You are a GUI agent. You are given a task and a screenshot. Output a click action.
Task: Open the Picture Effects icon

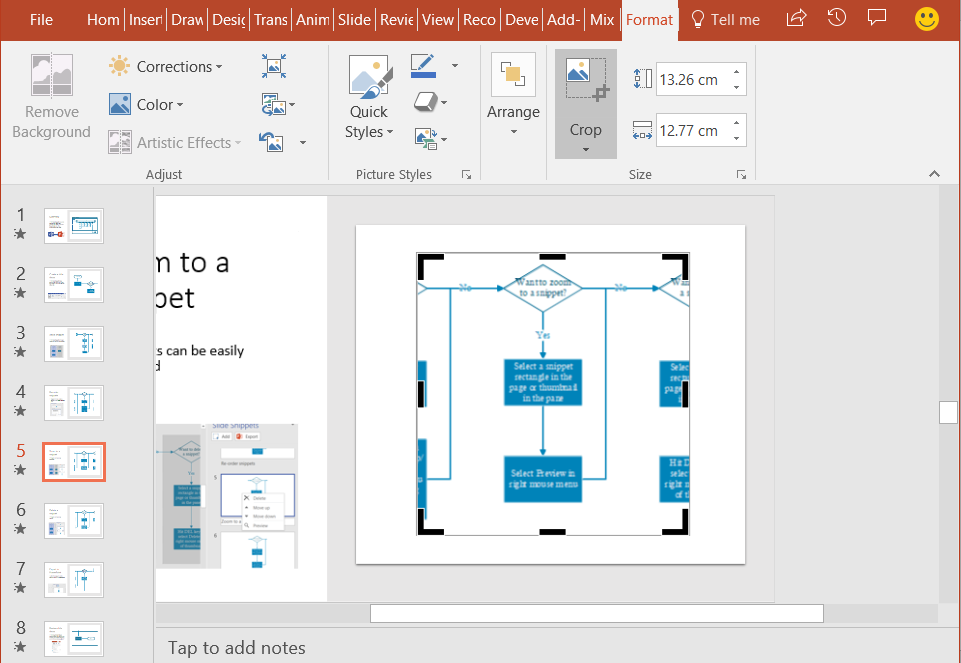(x=427, y=102)
